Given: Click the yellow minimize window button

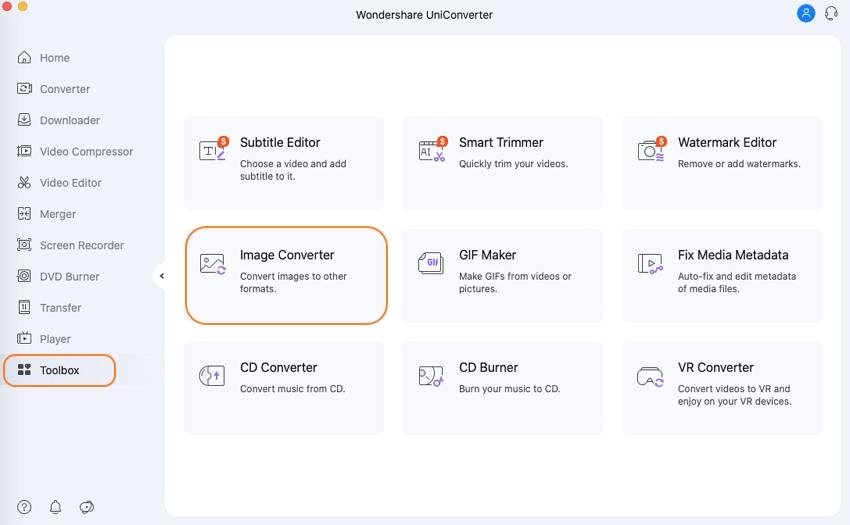Looking at the screenshot, I should [x=23, y=6].
